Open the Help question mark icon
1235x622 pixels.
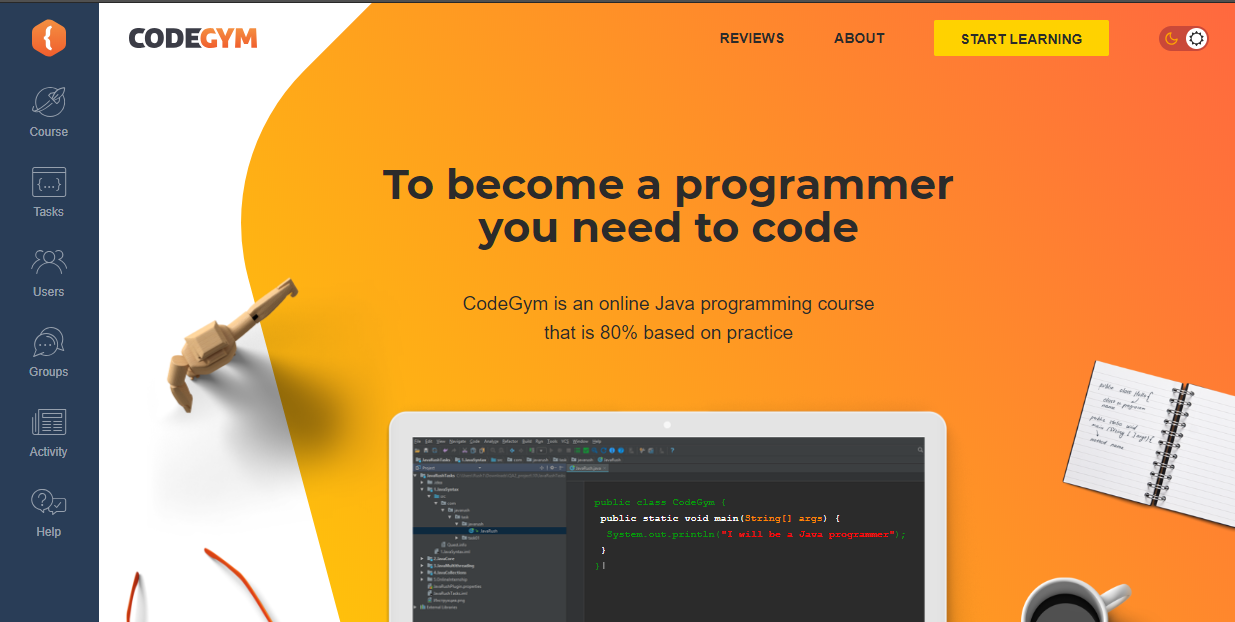pyautogui.click(x=49, y=502)
